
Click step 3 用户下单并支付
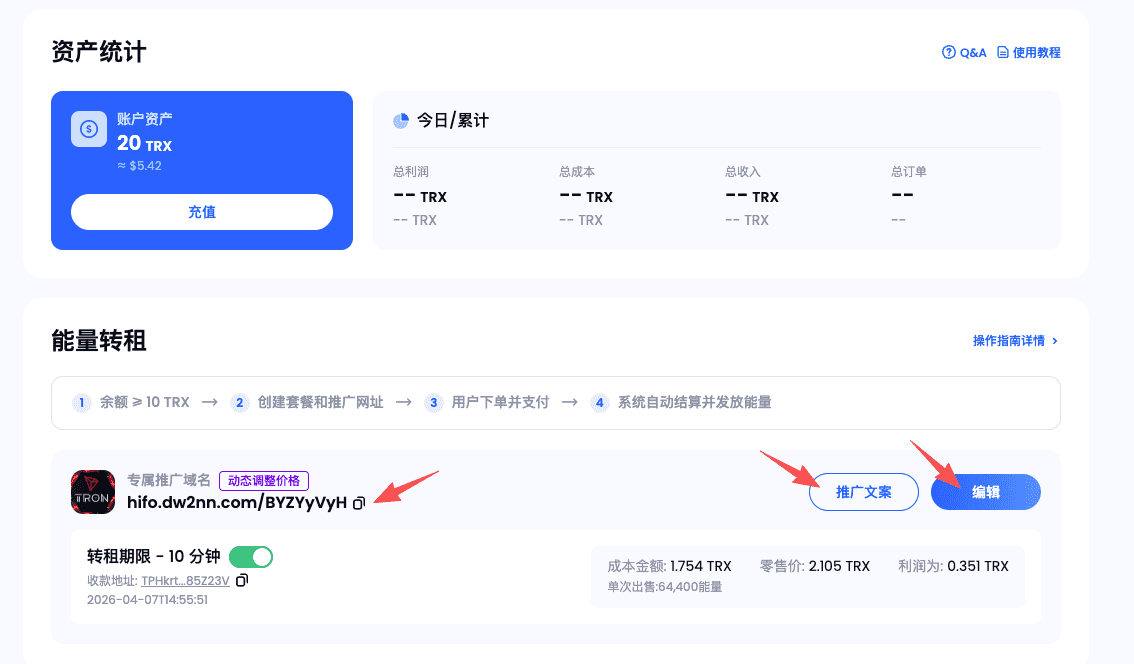pos(487,402)
